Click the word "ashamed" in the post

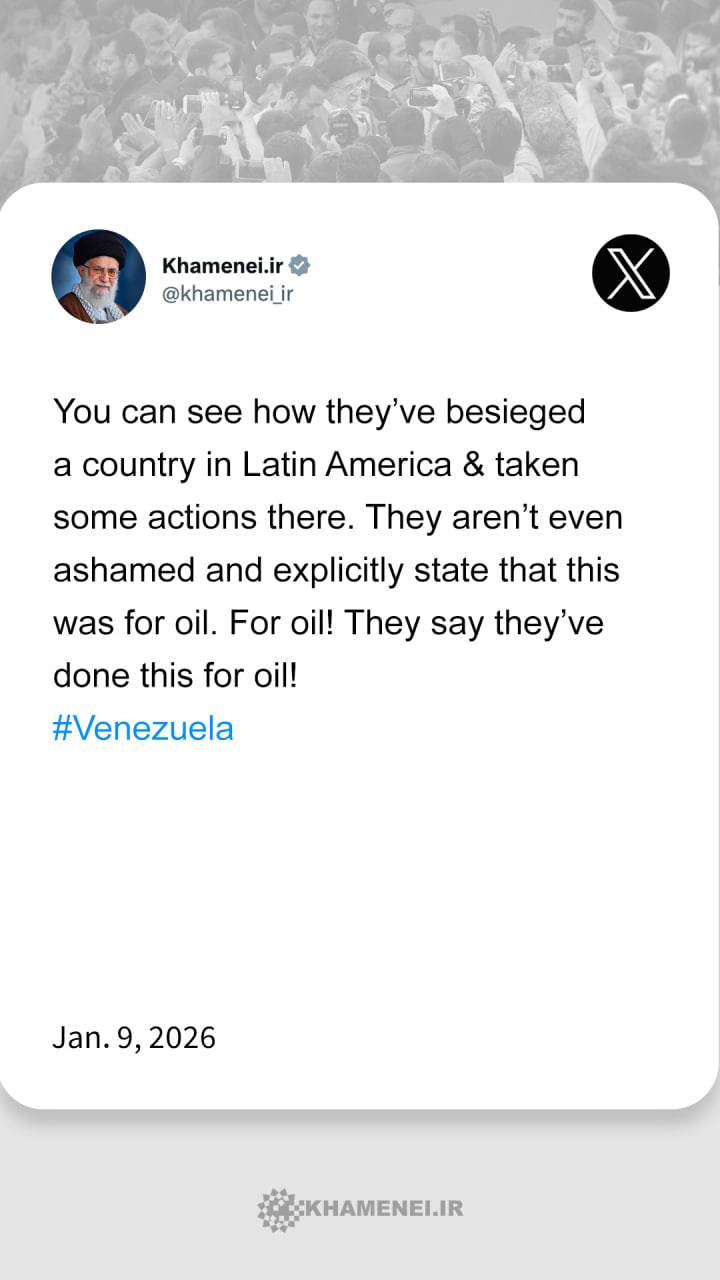(112, 570)
